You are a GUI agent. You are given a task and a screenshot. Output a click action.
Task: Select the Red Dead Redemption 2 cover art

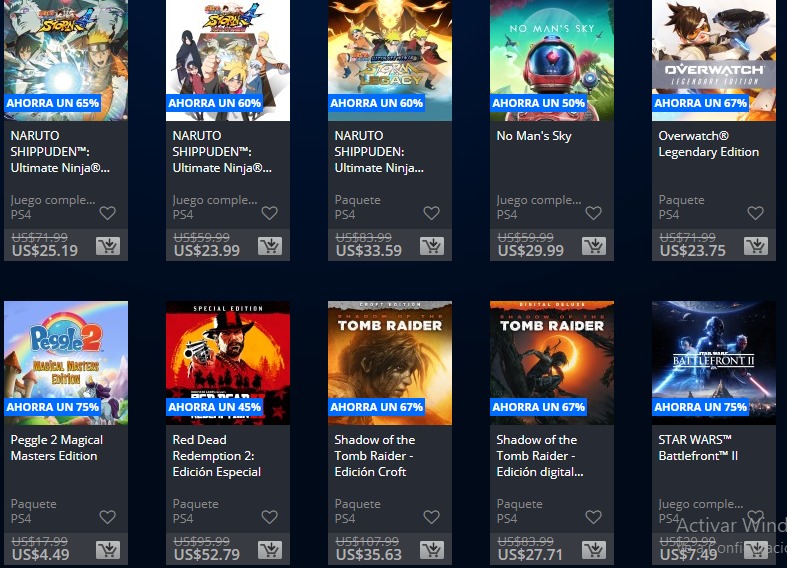click(x=228, y=363)
